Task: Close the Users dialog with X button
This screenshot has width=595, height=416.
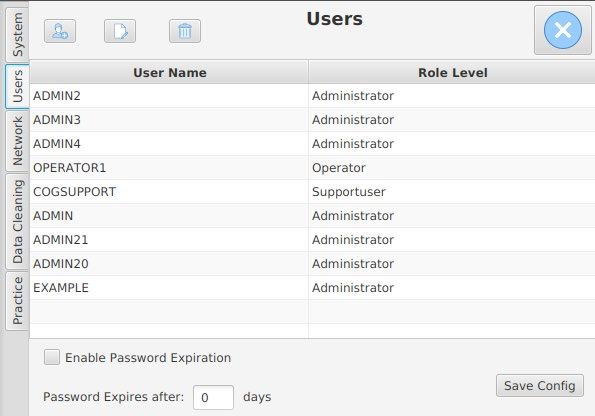Action: 563,30
